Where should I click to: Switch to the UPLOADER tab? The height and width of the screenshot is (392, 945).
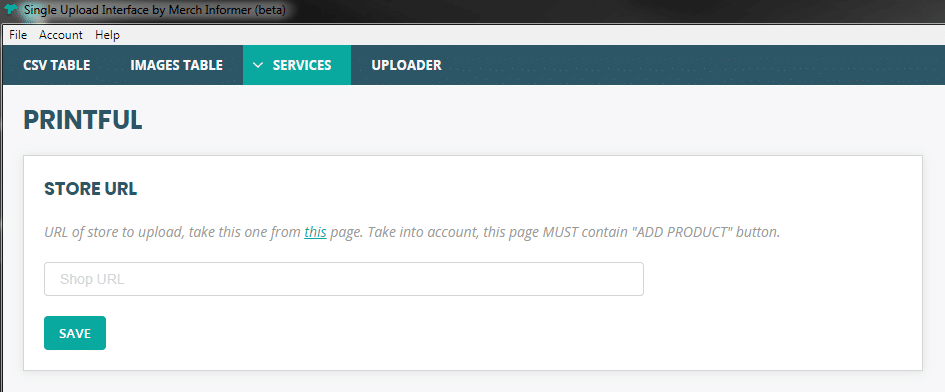406,65
